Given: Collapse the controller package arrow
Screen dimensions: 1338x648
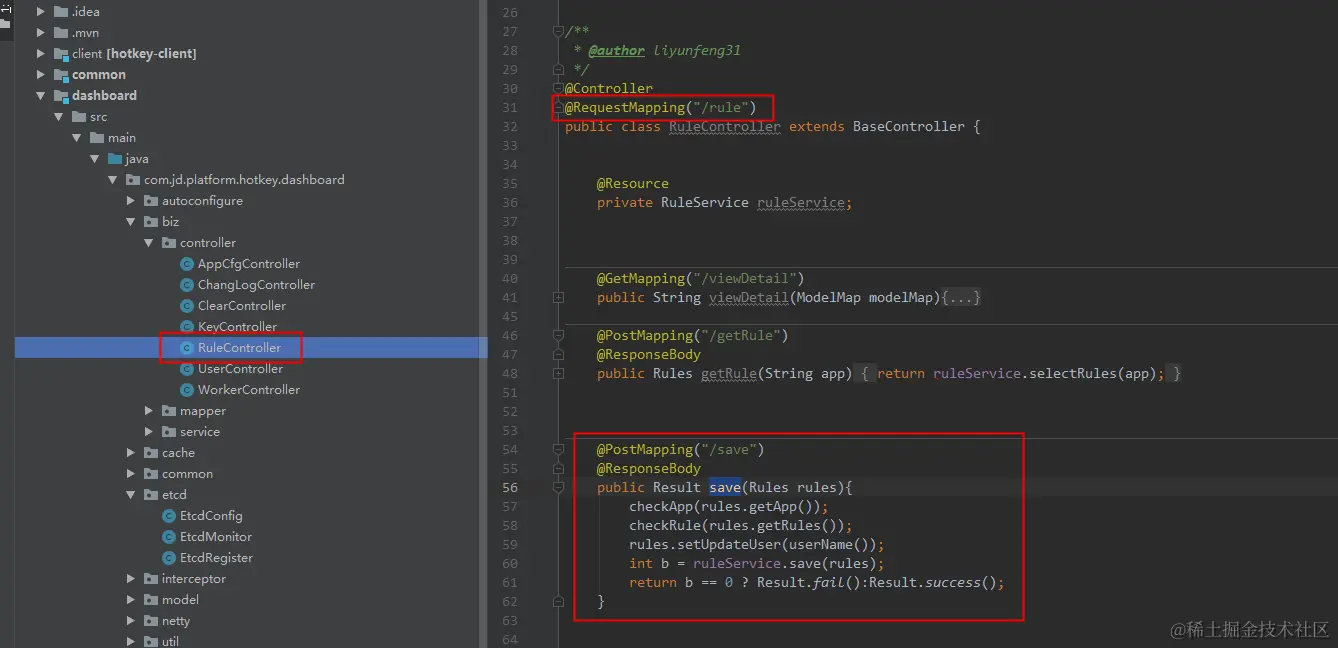Looking at the screenshot, I should (x=149, y=243).
